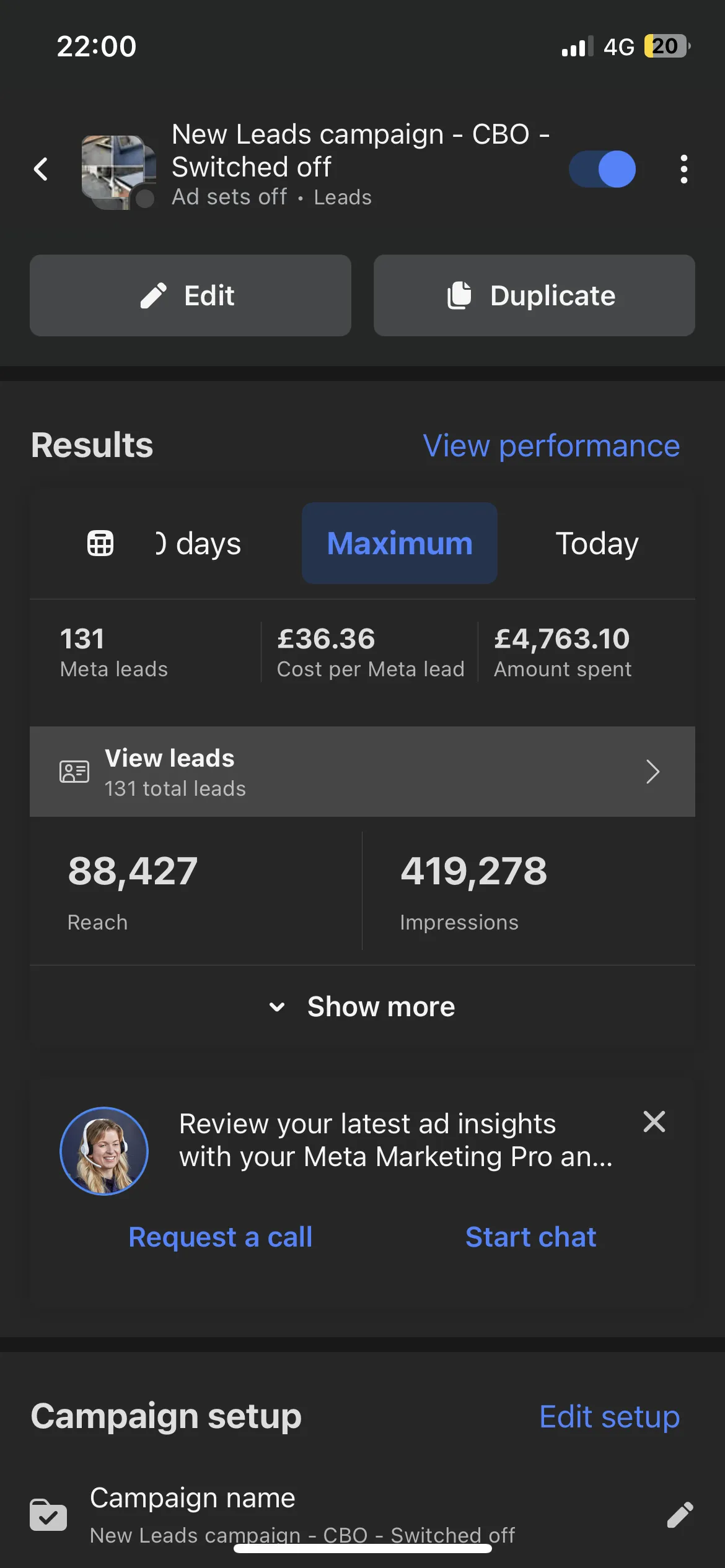This screenshot has width=725, height=1568.
Task: Tap the Meta Marketing Pro avatar
Action: tap(104, 1151)
